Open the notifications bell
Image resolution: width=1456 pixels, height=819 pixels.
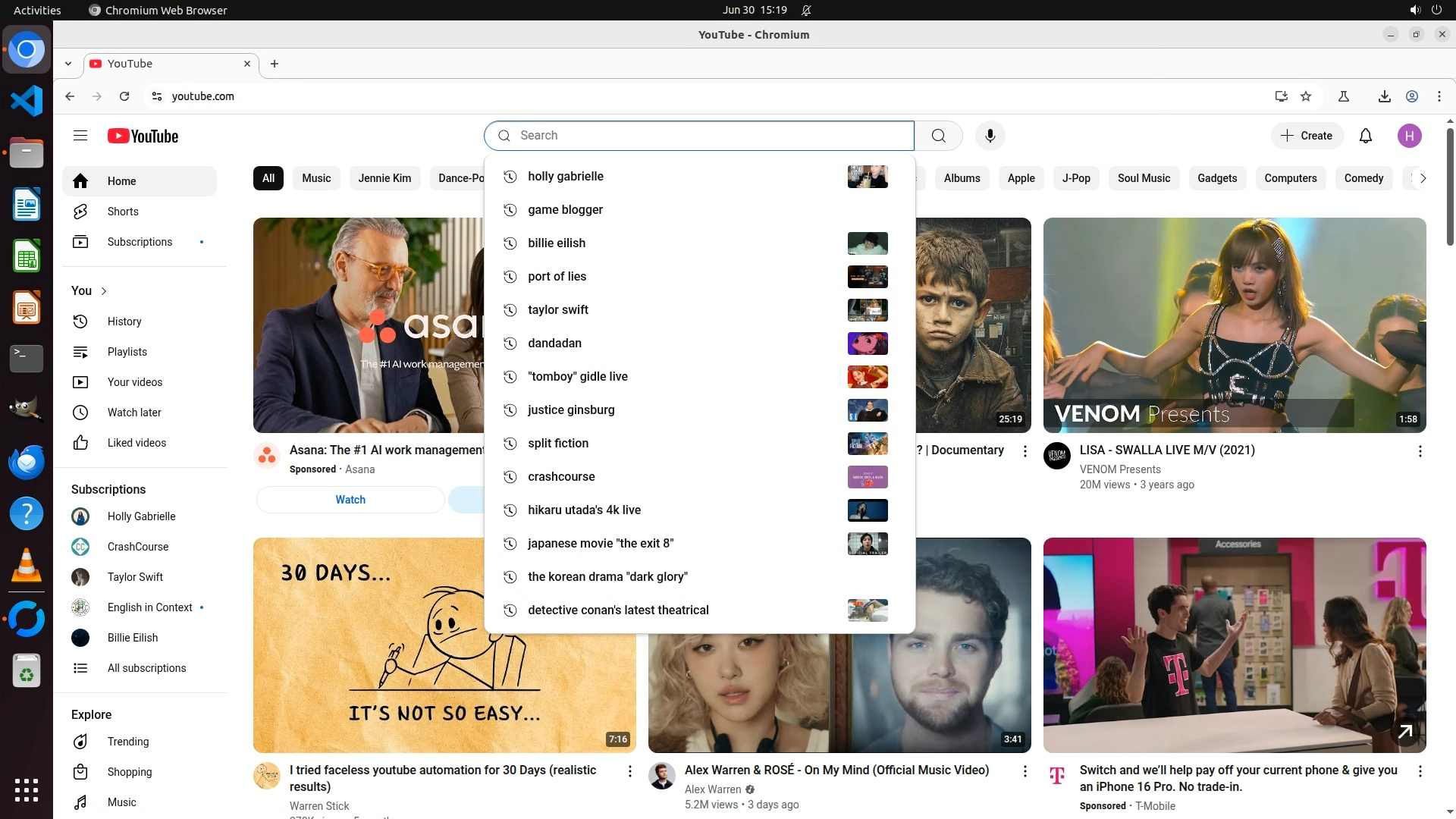point(1365,136)
